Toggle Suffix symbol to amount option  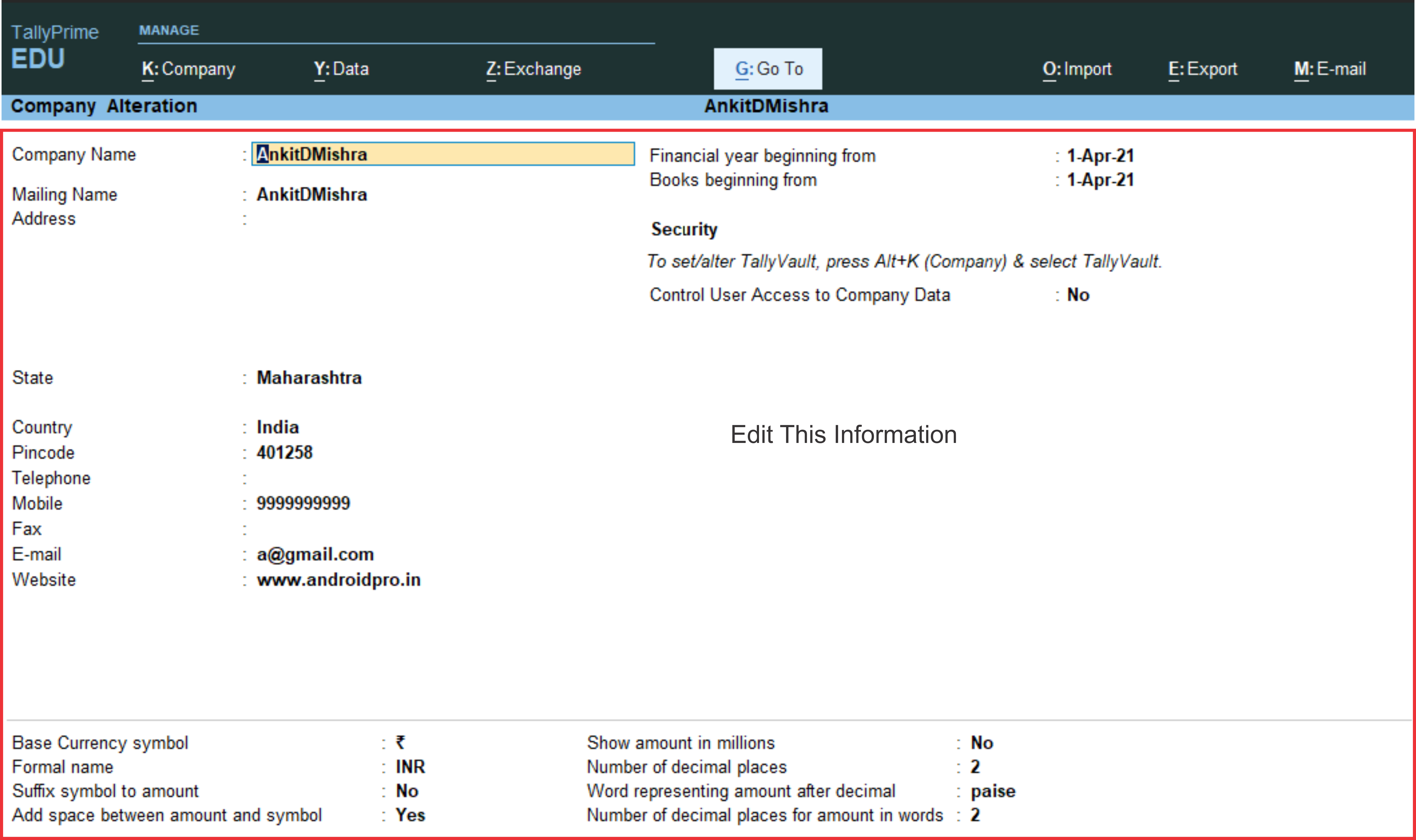coord(407,791)
